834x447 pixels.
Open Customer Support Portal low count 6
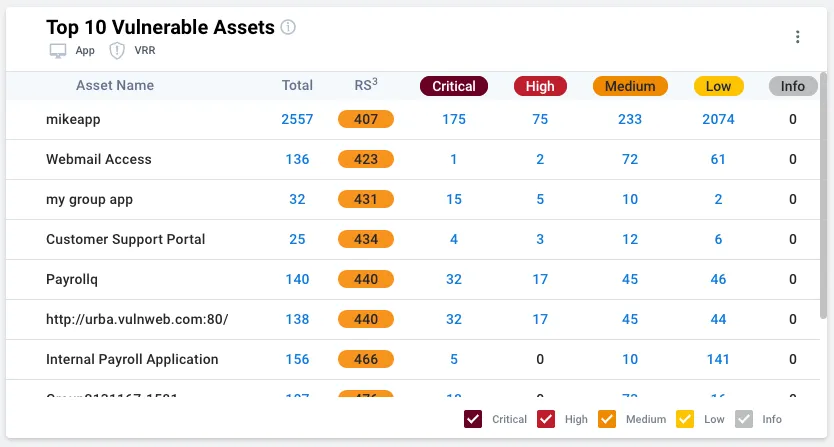coord(719,239)
